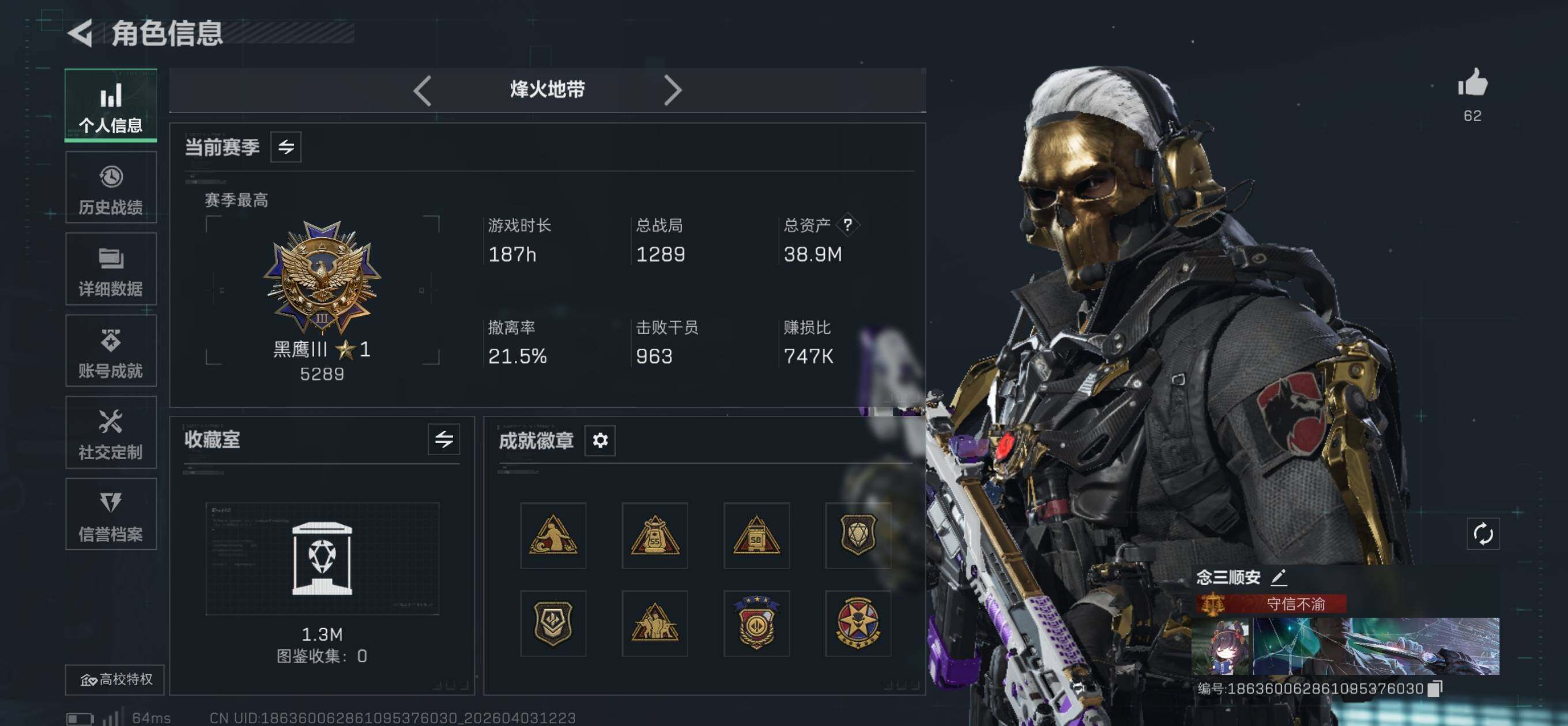Open the 信誉档案 section
This screenshot has width=1568, height=726.
click(111, 514)
